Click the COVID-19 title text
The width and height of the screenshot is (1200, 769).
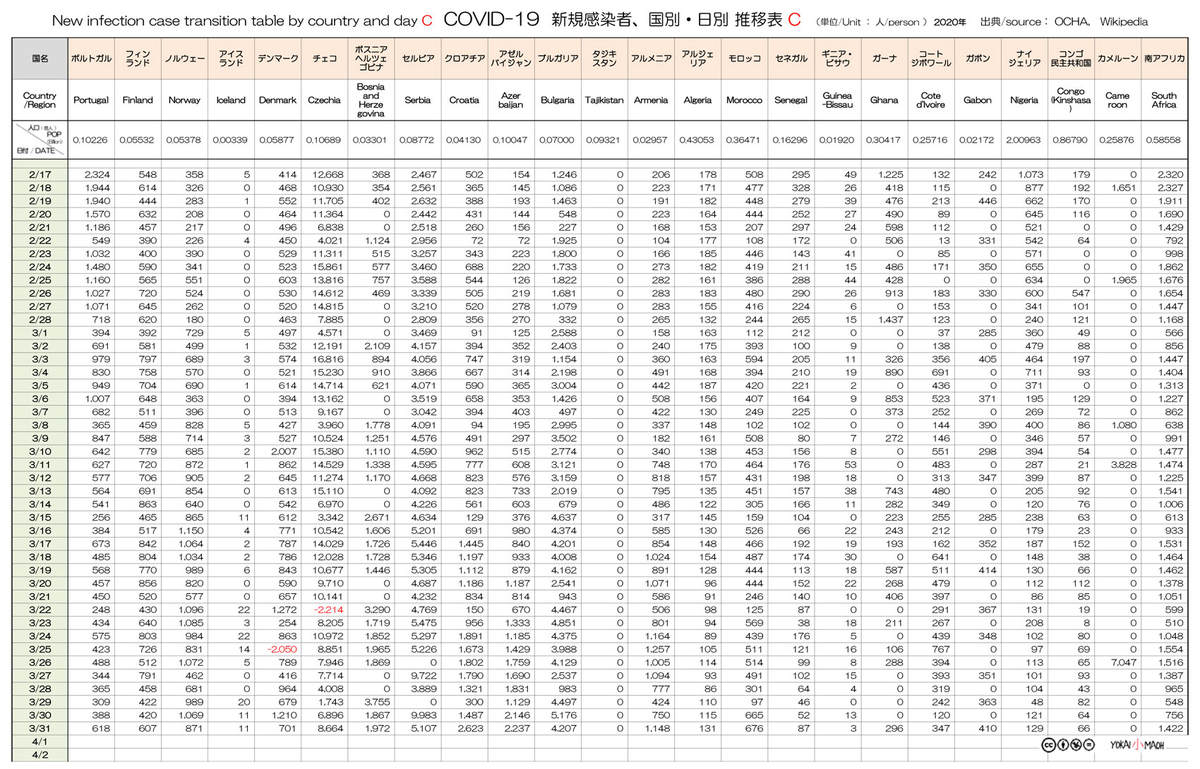[490, 19]
